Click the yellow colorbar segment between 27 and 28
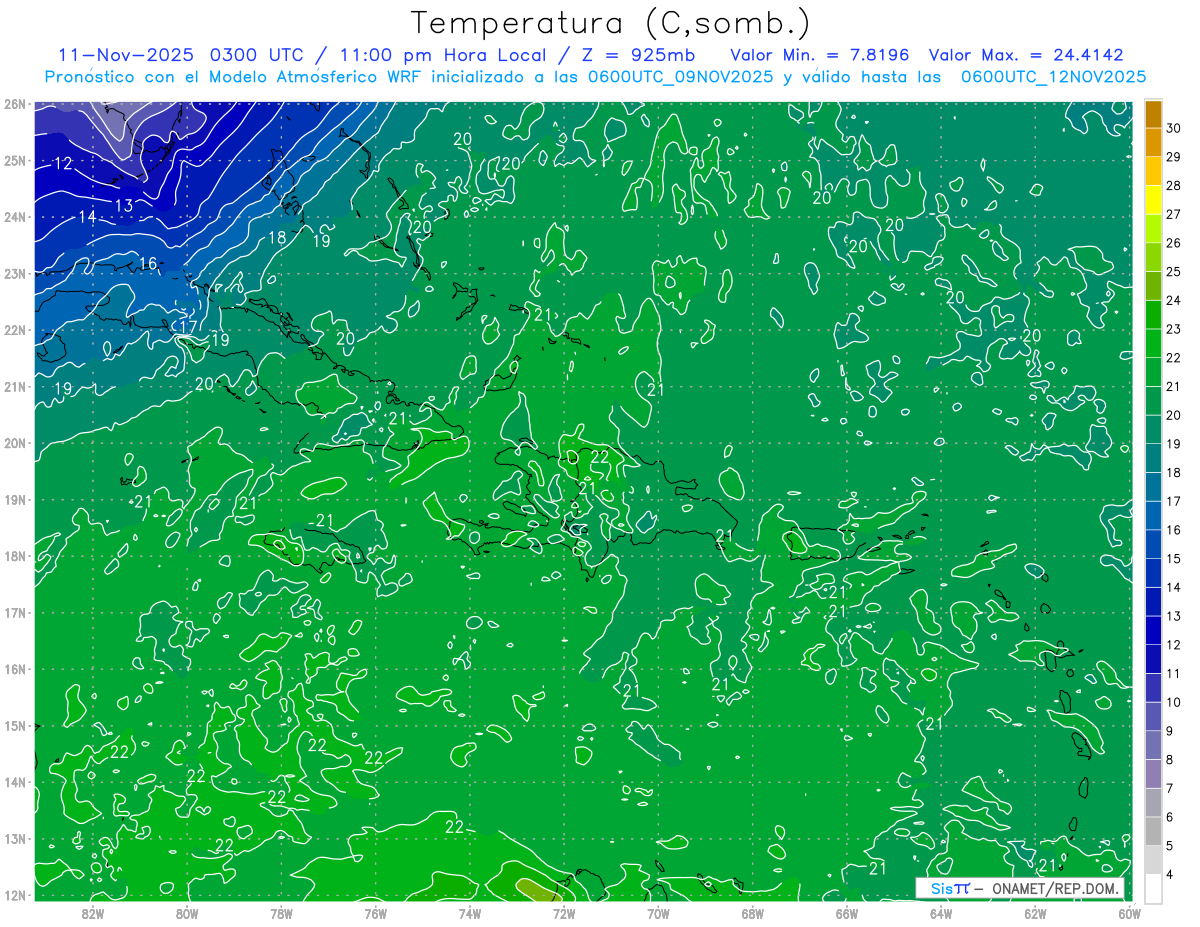1200x927 pixels. click(1153, 200)
